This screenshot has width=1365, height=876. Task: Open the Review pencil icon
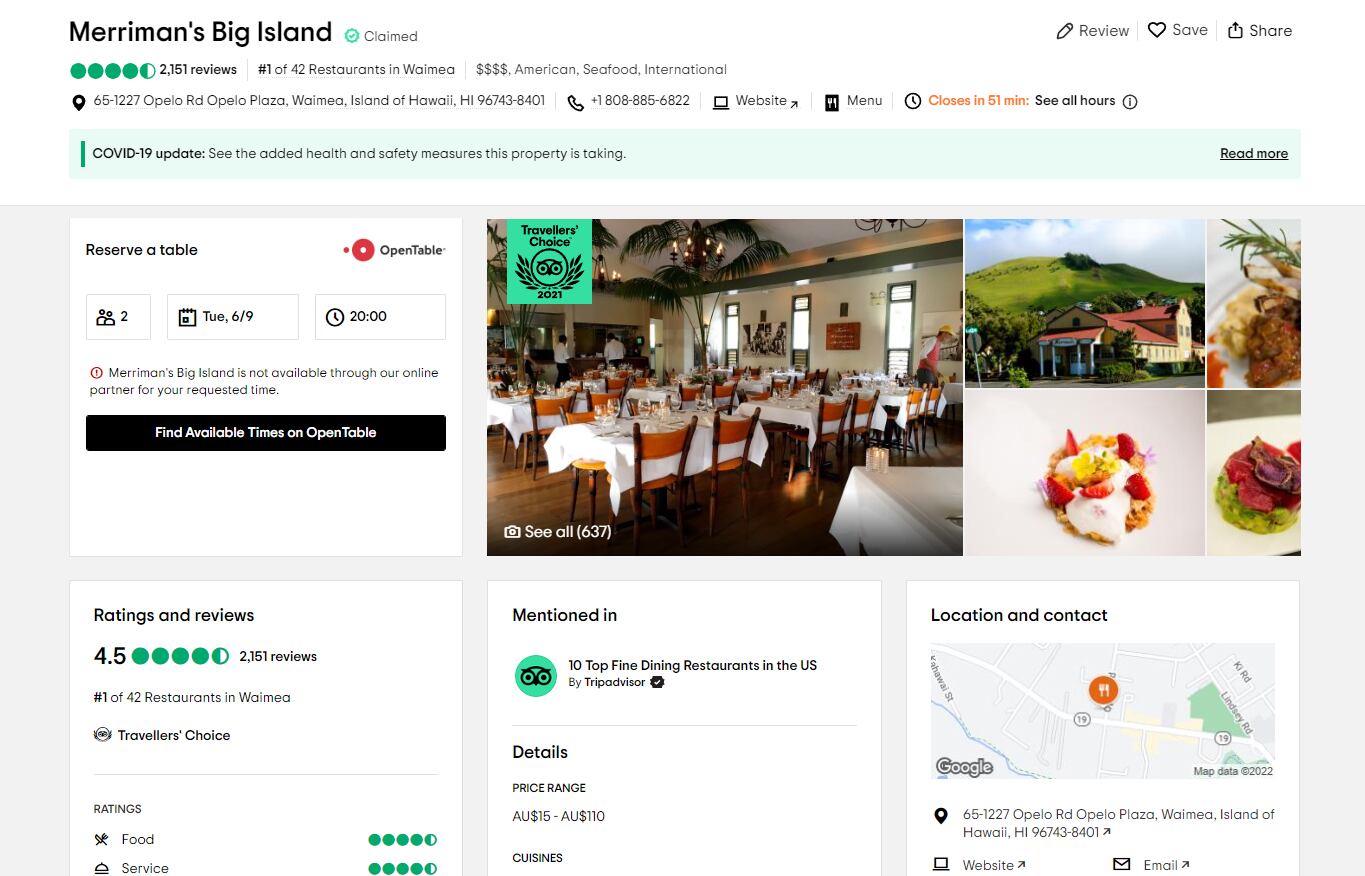click(x=1063, y=30)
